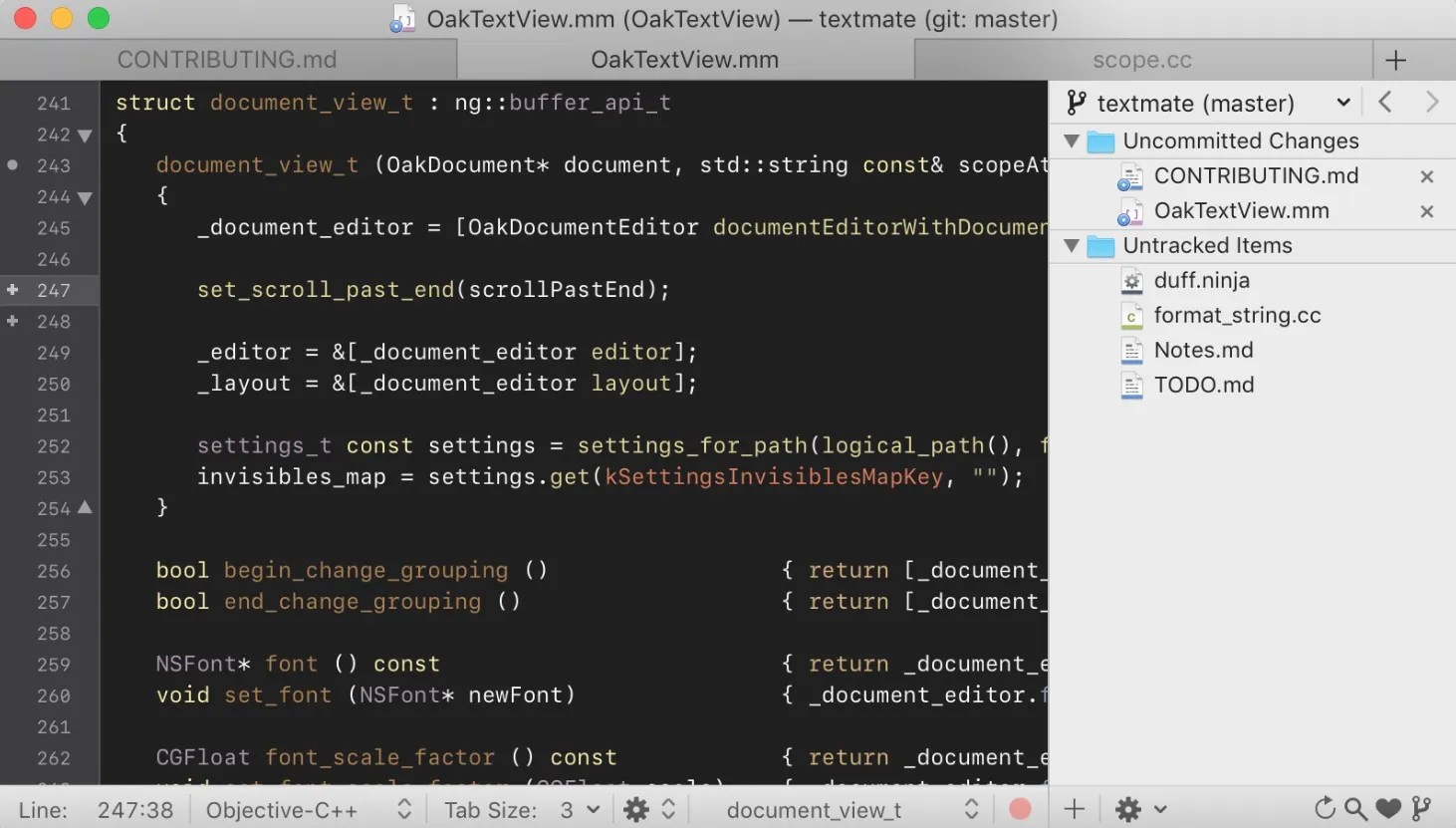The image size is (1456, 828).
Task: Click the branch icon beside textmate (master)
Action: point(1076,102)
